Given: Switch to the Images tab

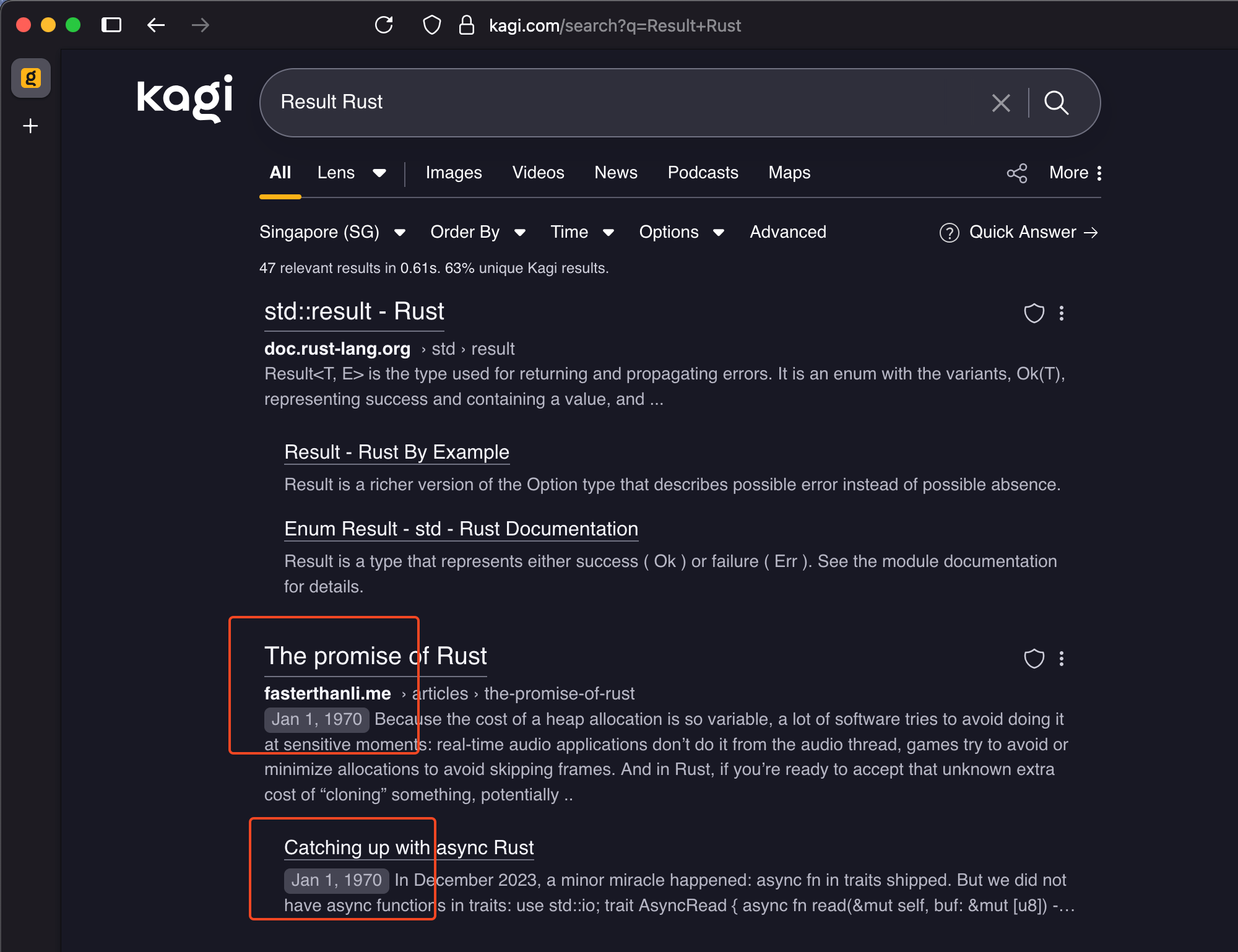Looking at the screenshot, I should (454, 173).
